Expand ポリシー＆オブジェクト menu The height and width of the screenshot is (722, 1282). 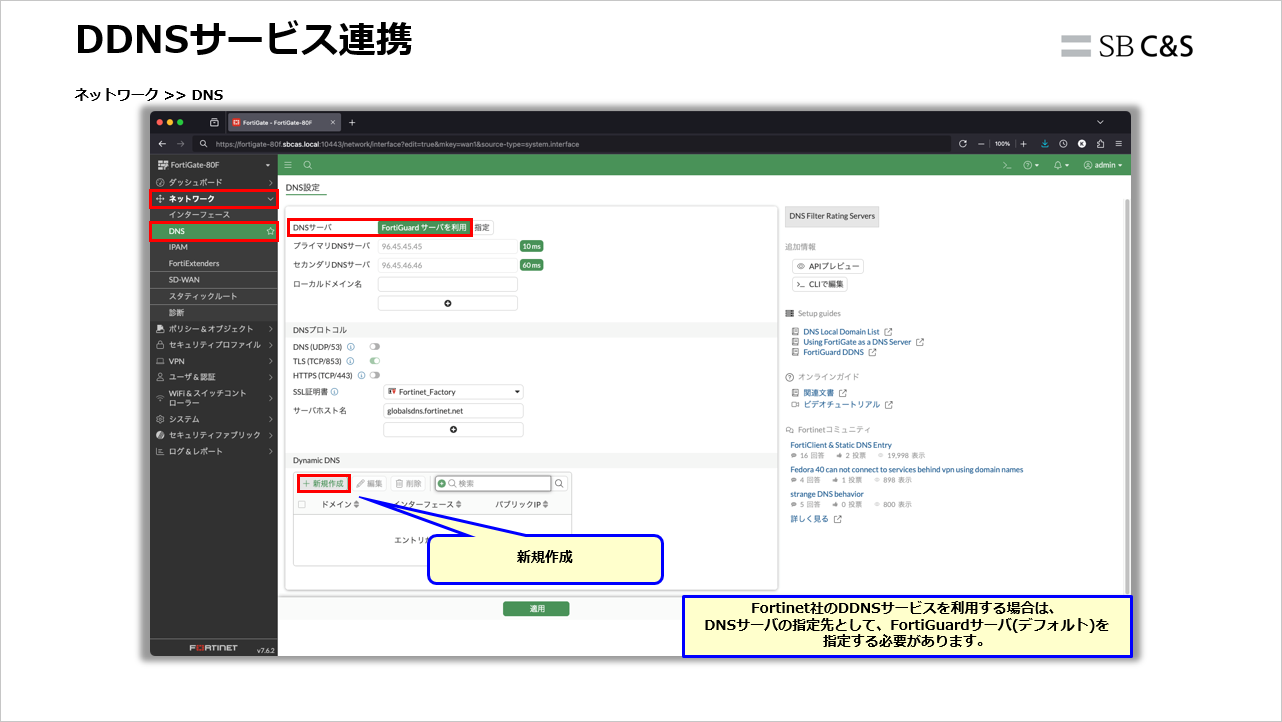coord(214,329)
